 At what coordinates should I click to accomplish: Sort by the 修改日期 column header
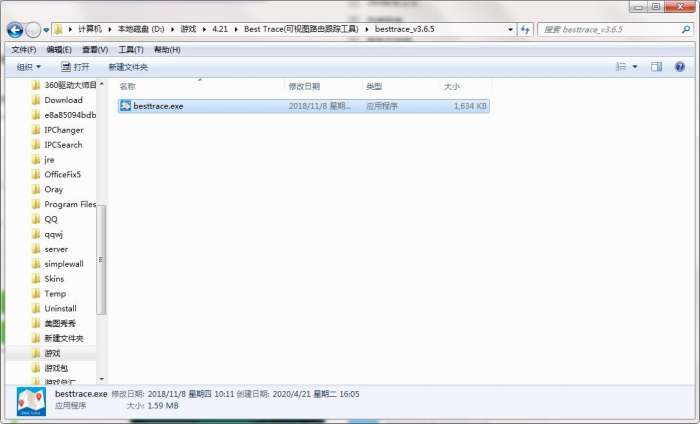(304, 87)
